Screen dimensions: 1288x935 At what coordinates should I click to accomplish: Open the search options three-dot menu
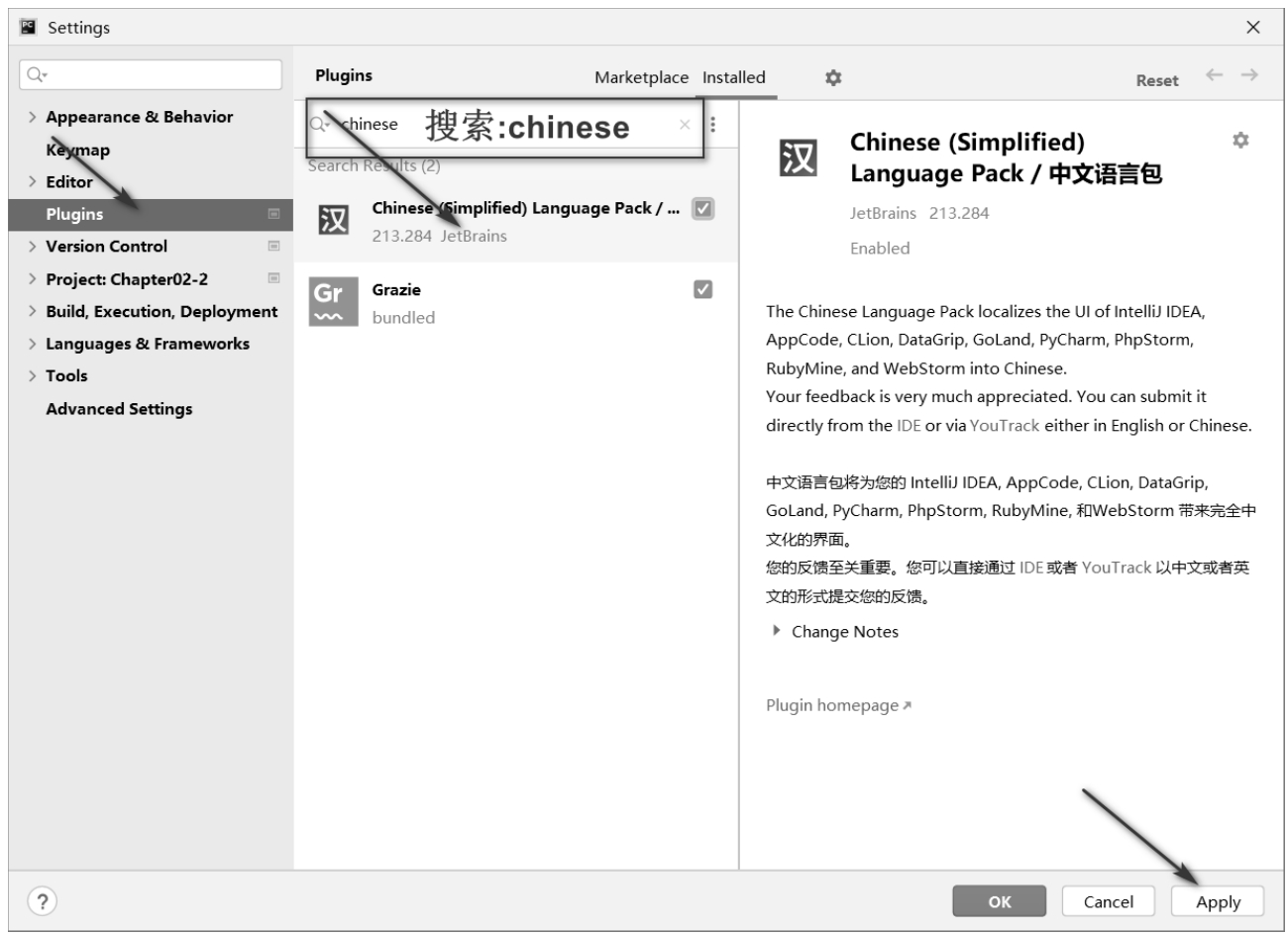(x=713, y=125)
